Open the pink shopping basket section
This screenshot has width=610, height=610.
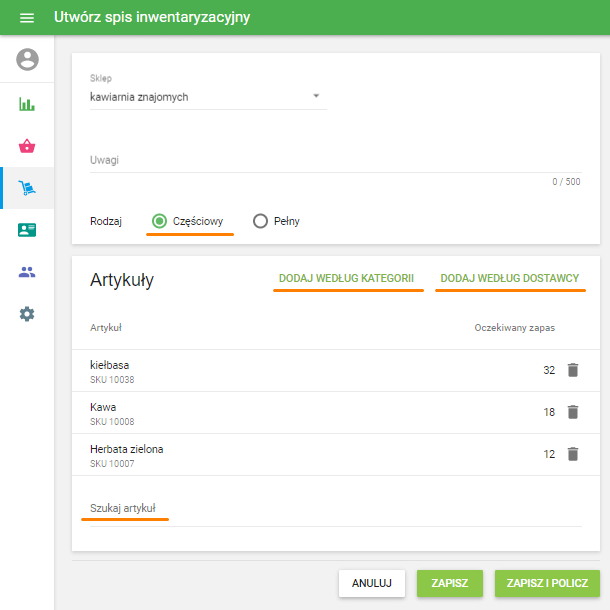(x=27, y=146)
